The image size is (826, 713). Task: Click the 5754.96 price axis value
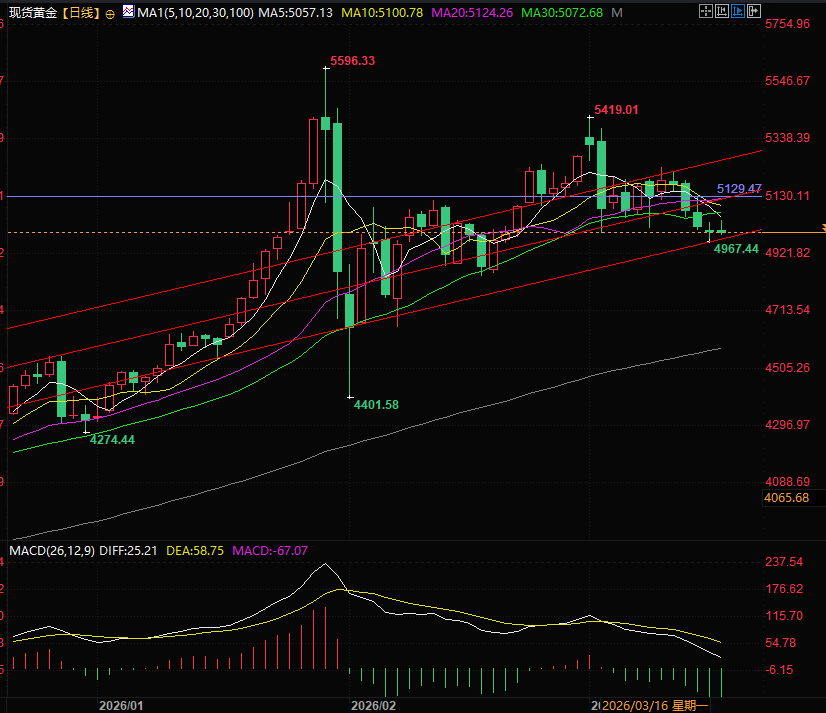788,24
